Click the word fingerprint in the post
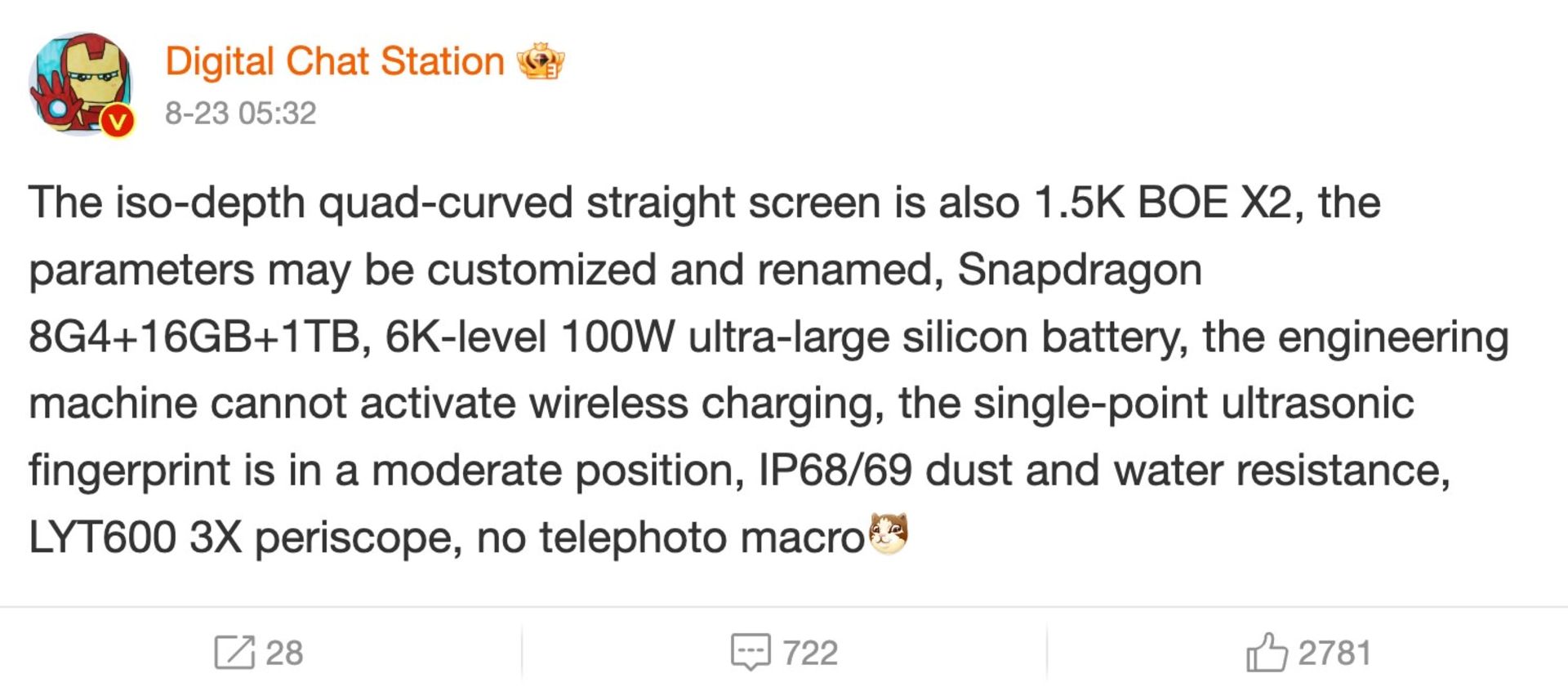 (129, 471)
